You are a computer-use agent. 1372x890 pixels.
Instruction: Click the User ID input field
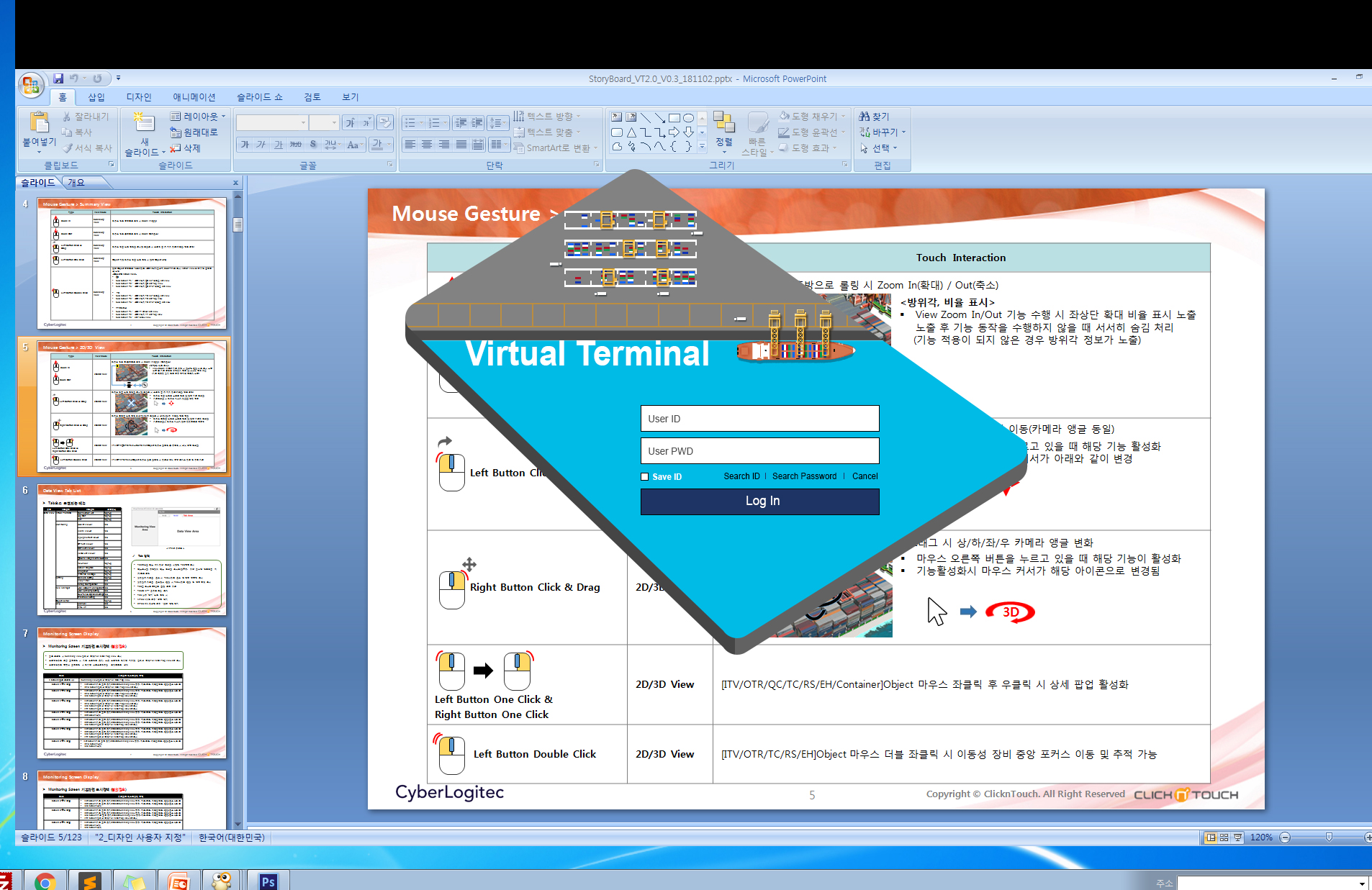pos(759,419)
